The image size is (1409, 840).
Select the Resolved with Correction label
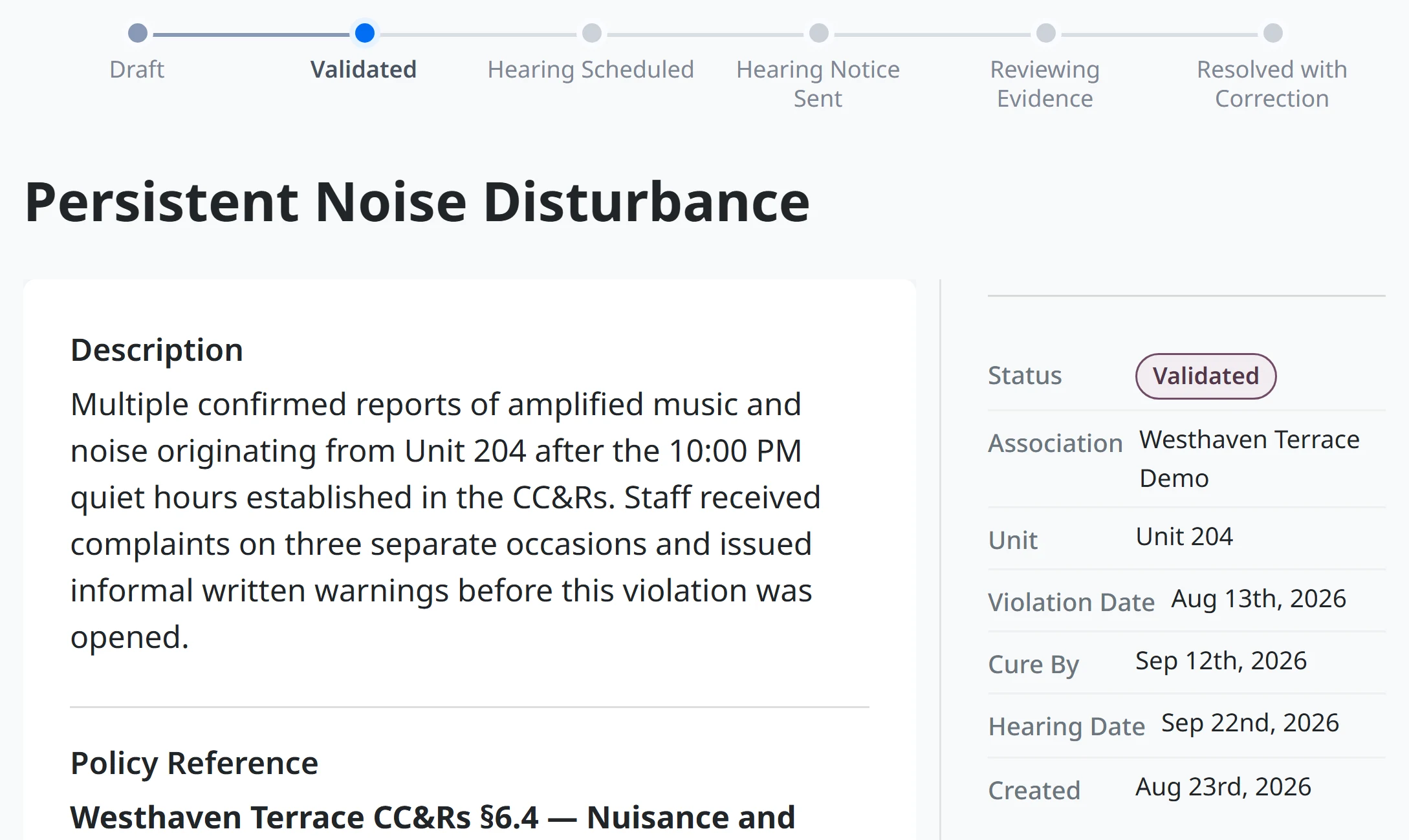coord(1272,83)
